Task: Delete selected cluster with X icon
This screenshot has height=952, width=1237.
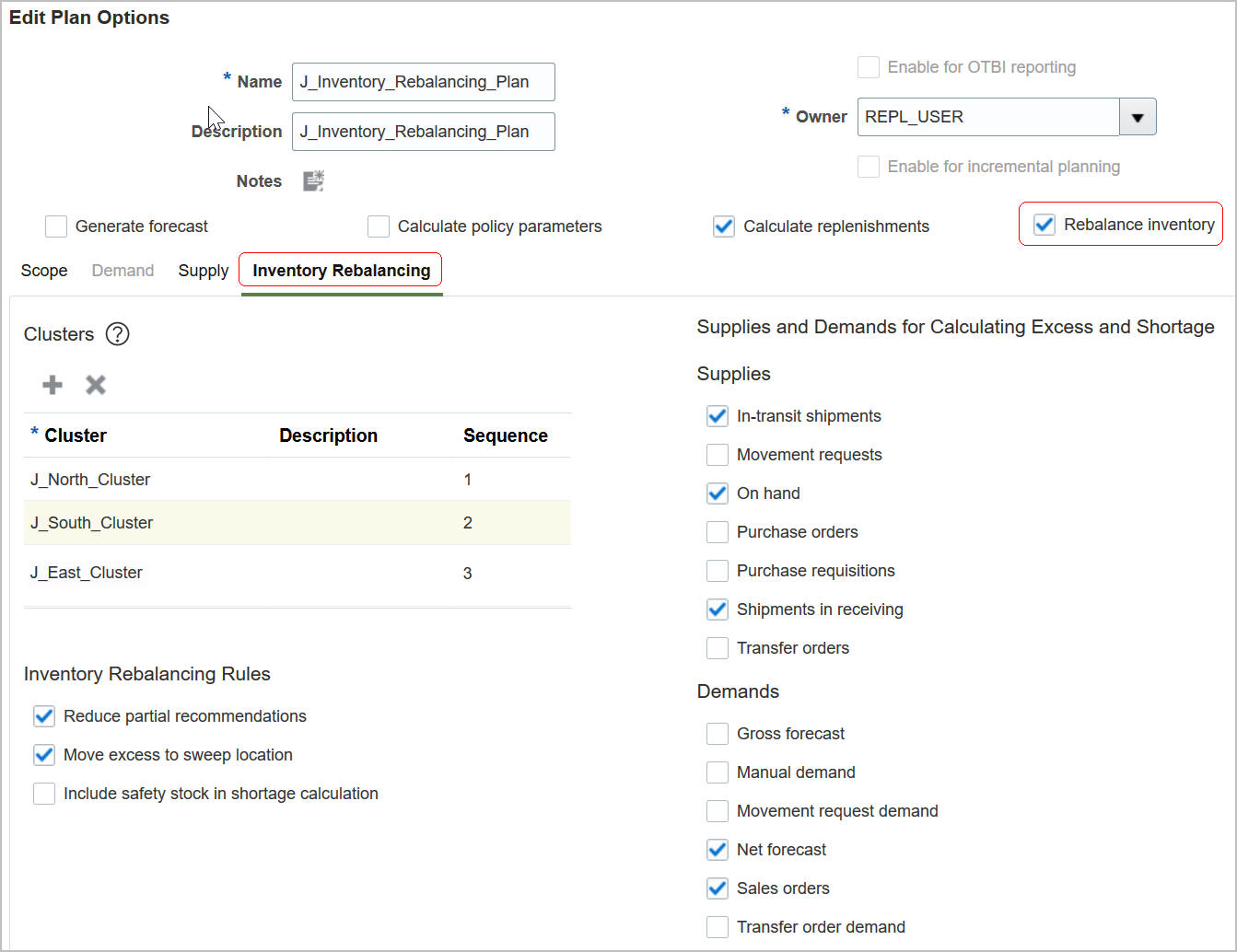Action: coord(96,385)
